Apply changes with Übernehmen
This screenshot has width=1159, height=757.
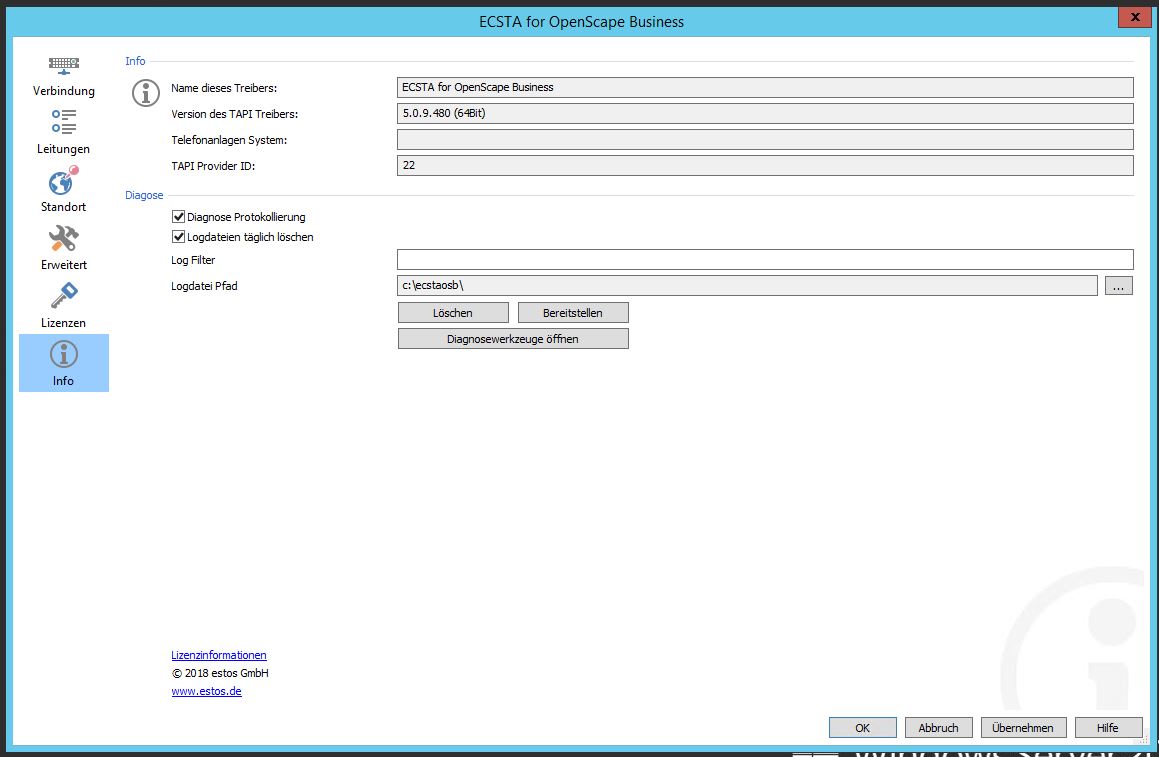(x=1023, y=728)
